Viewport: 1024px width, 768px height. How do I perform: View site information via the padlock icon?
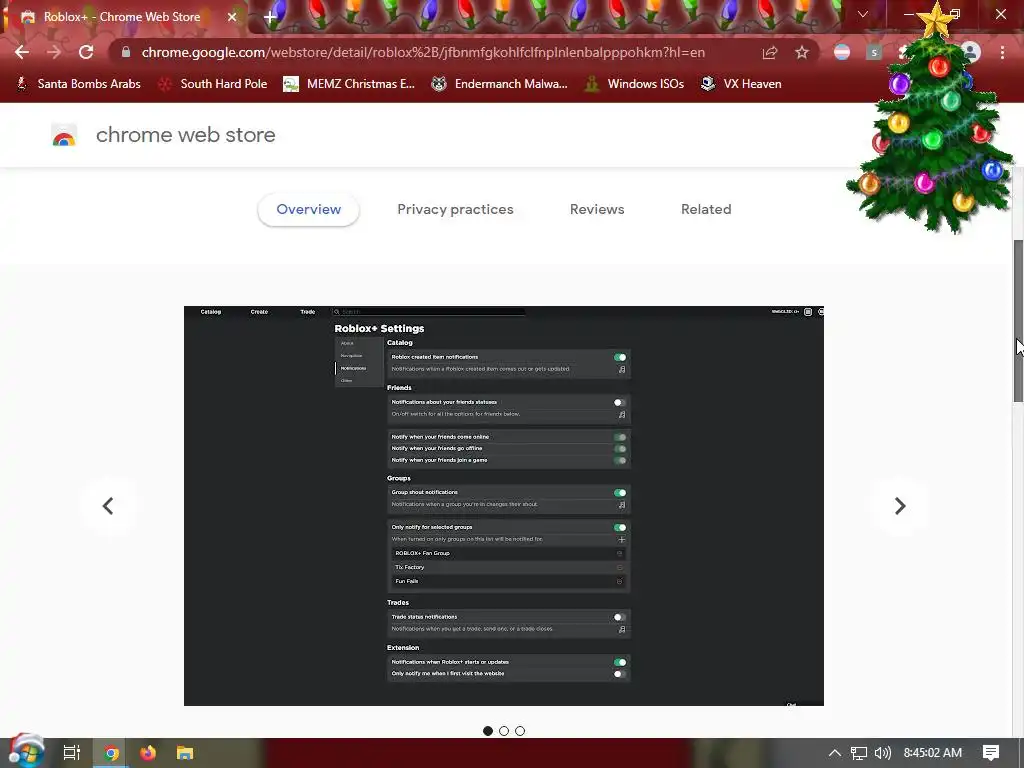coord(126,52)
